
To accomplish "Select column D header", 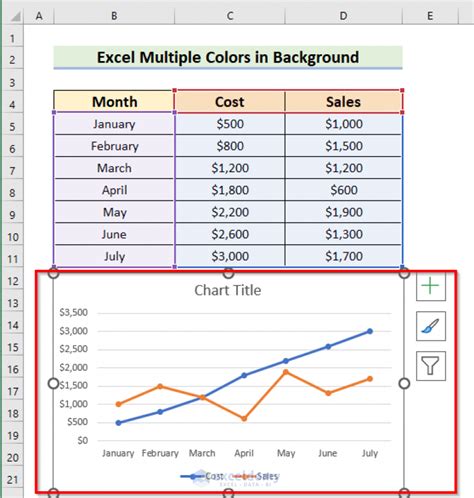I will [343, 16].
